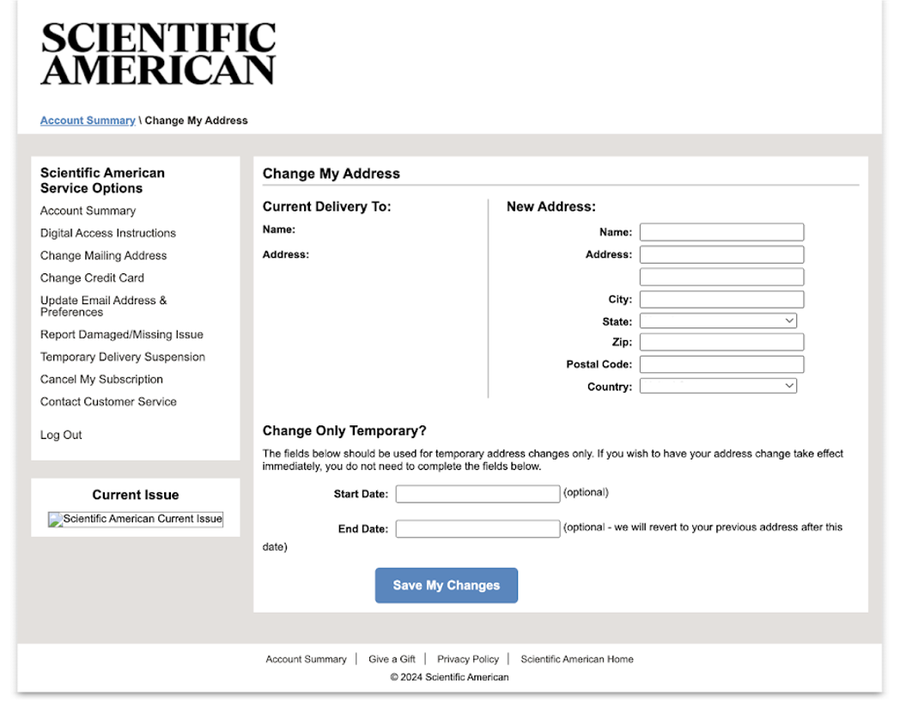Screen dimensions: 900x708
Task: Open Account Summary from the breadcrumb
Action: point(87,120)
